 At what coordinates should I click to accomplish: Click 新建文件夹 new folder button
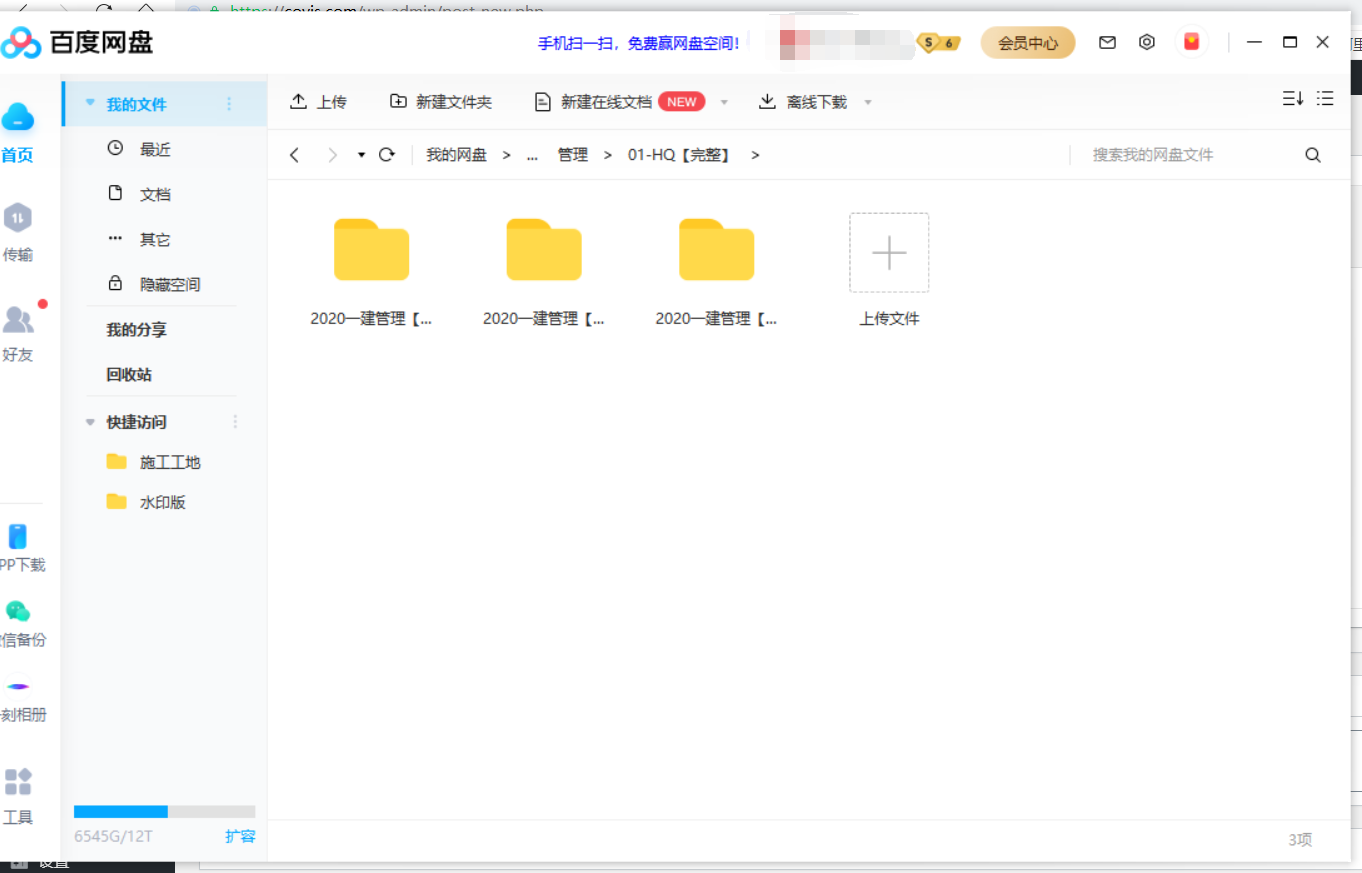[x=441, y=102]
